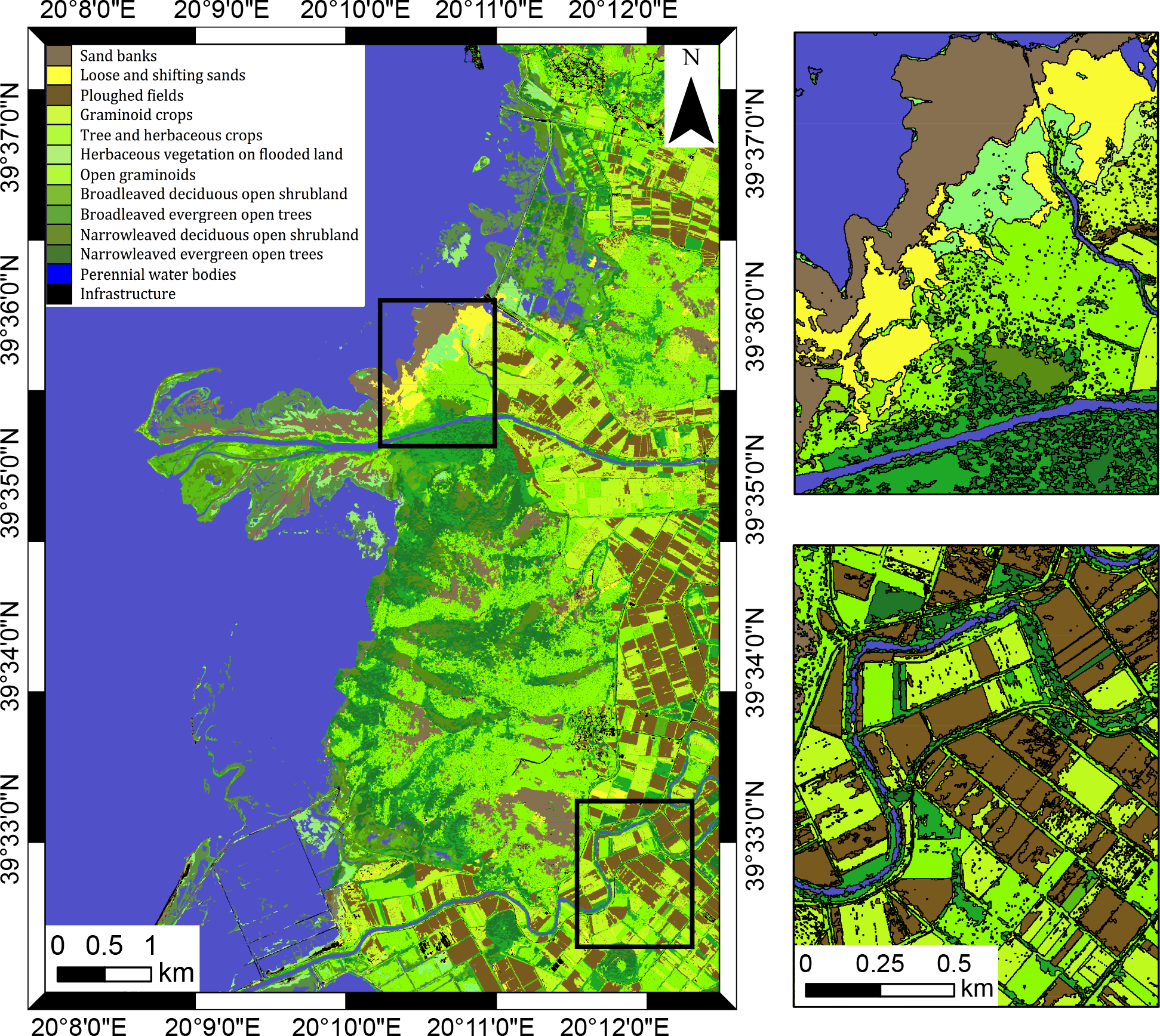Click 'Narrowleaved deciduous open shrubland' label
Viewport: 1160px width, 1036px height.
219,235
